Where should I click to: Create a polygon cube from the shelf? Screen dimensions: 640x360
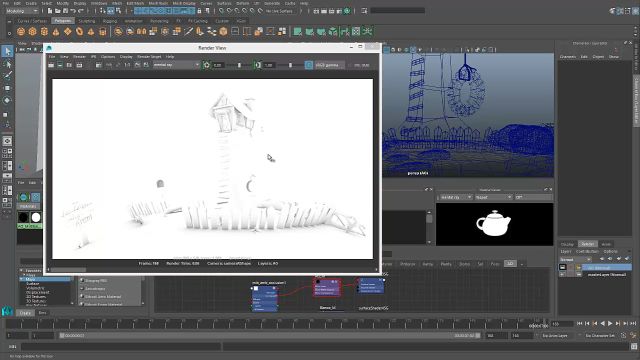(33, 31)
